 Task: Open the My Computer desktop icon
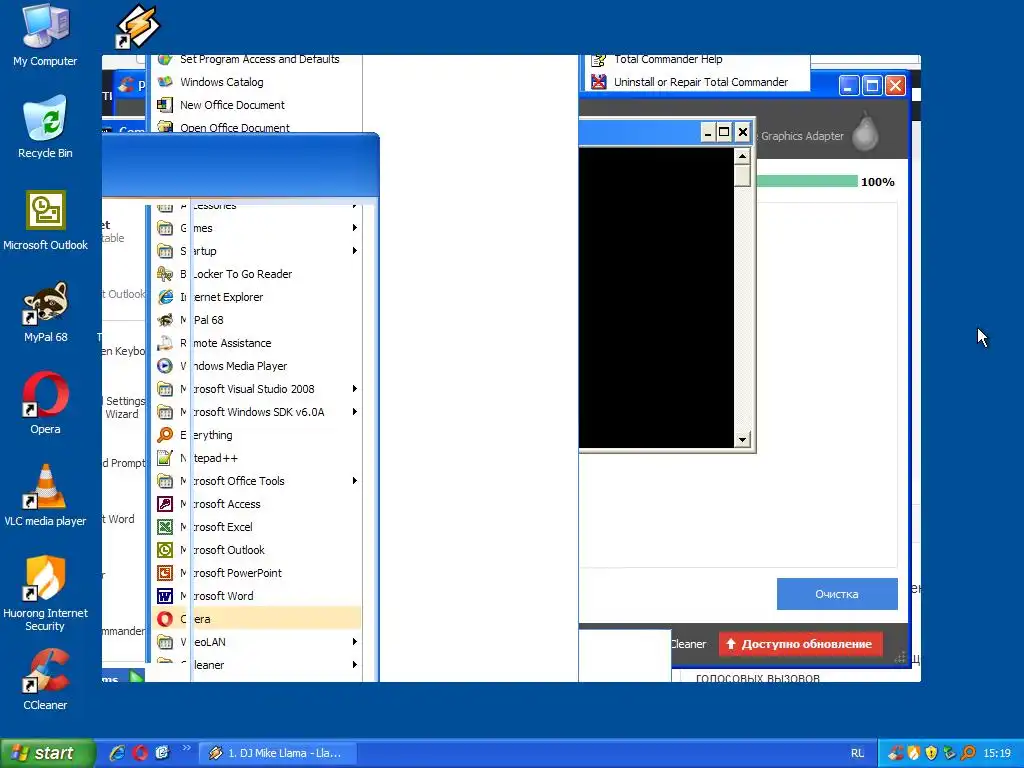point(45,36)
